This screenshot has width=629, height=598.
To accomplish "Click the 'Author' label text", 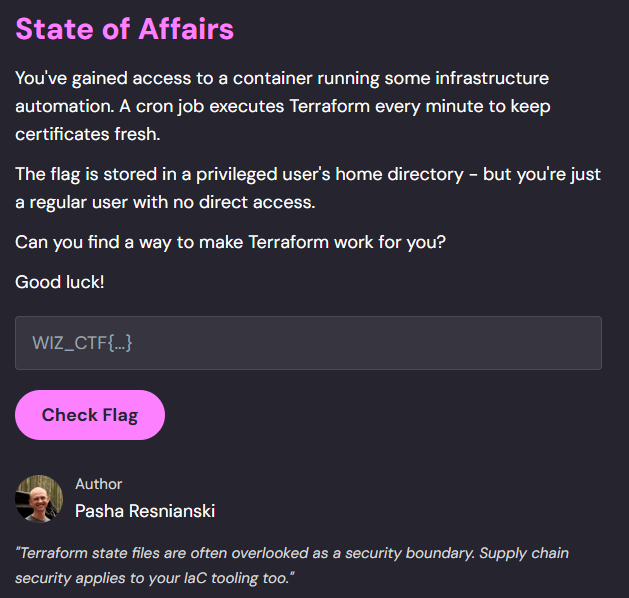I will [98, 484].
